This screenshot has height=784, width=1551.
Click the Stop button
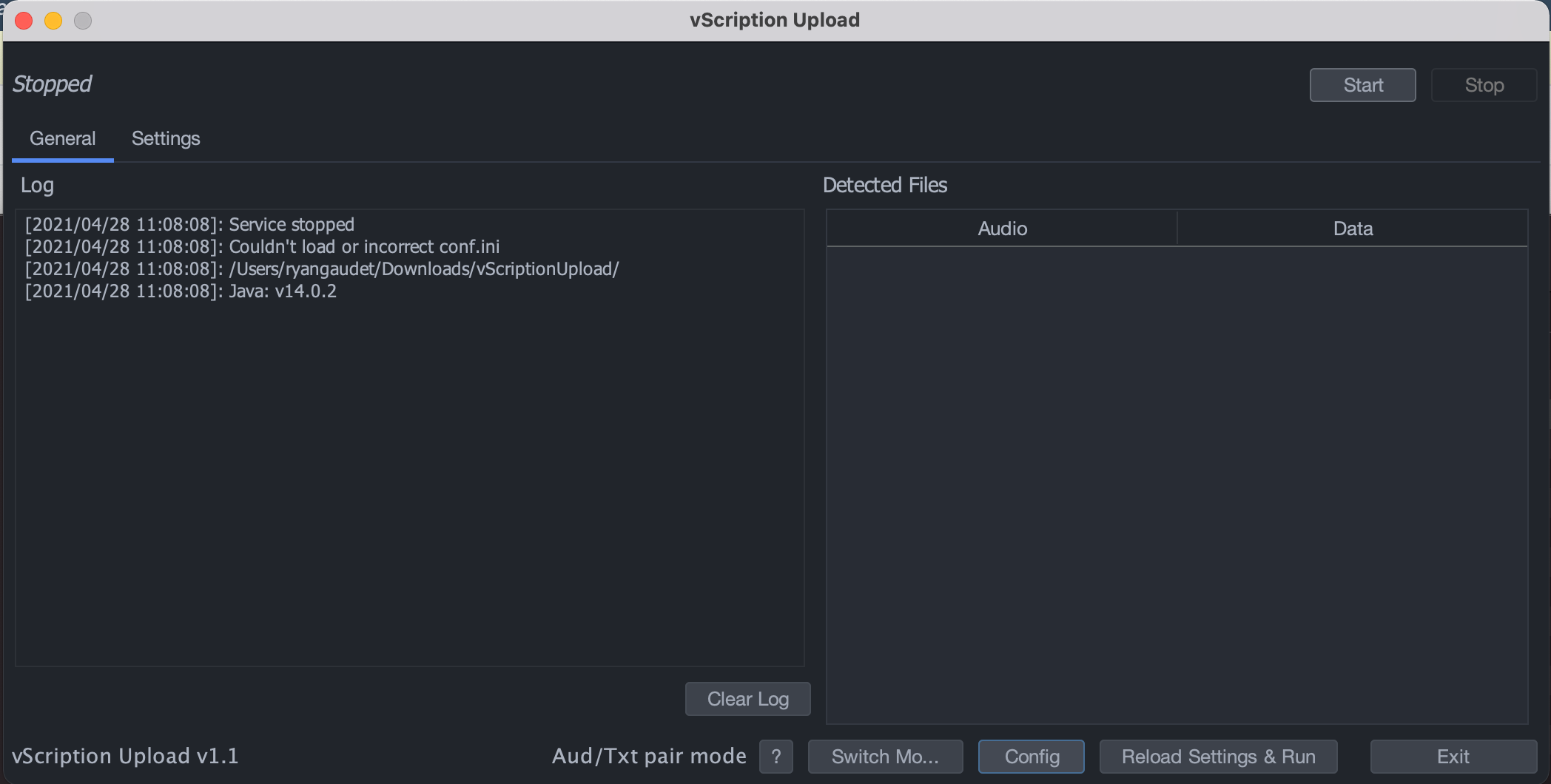(x=1484, y=85)
